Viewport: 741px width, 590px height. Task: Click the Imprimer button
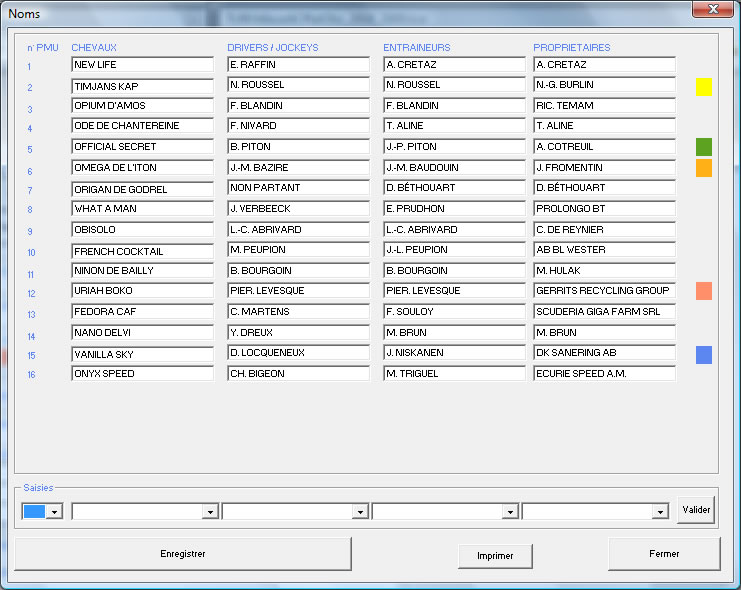[x=495, y=556]
